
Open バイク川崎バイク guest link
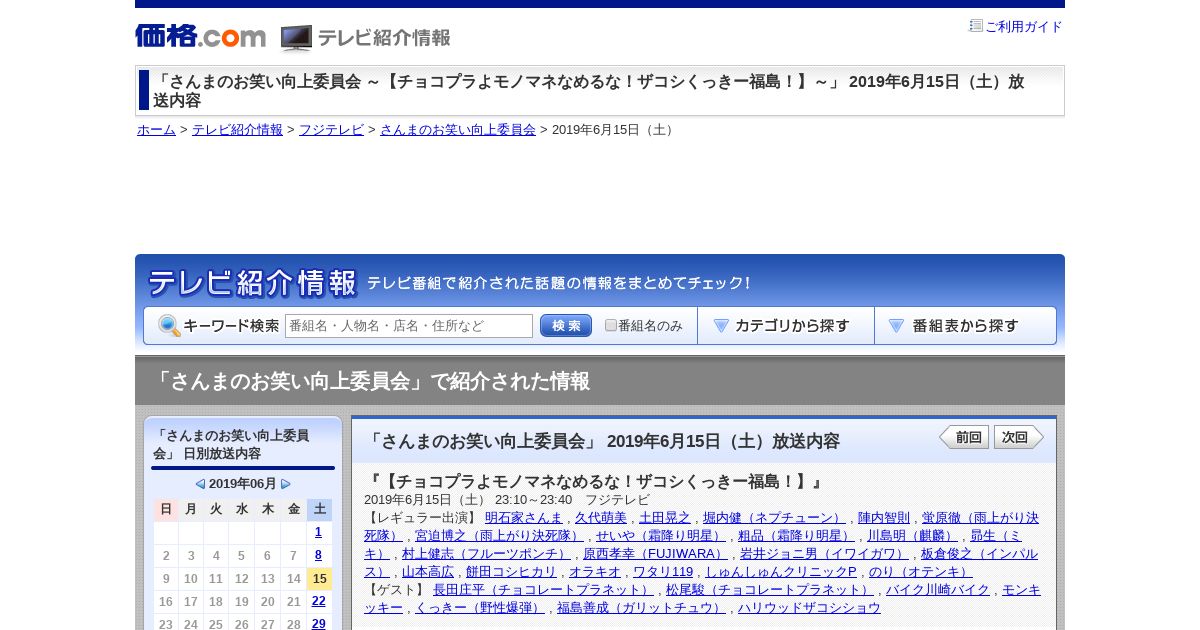click(937, 589)
